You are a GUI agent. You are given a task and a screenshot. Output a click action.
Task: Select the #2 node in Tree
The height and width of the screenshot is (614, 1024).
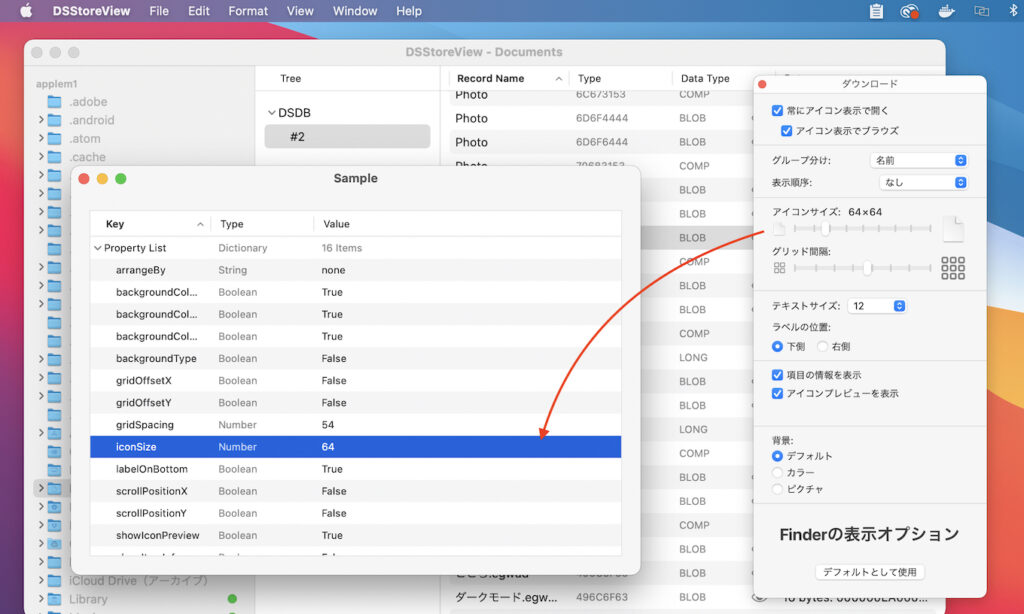347,137
